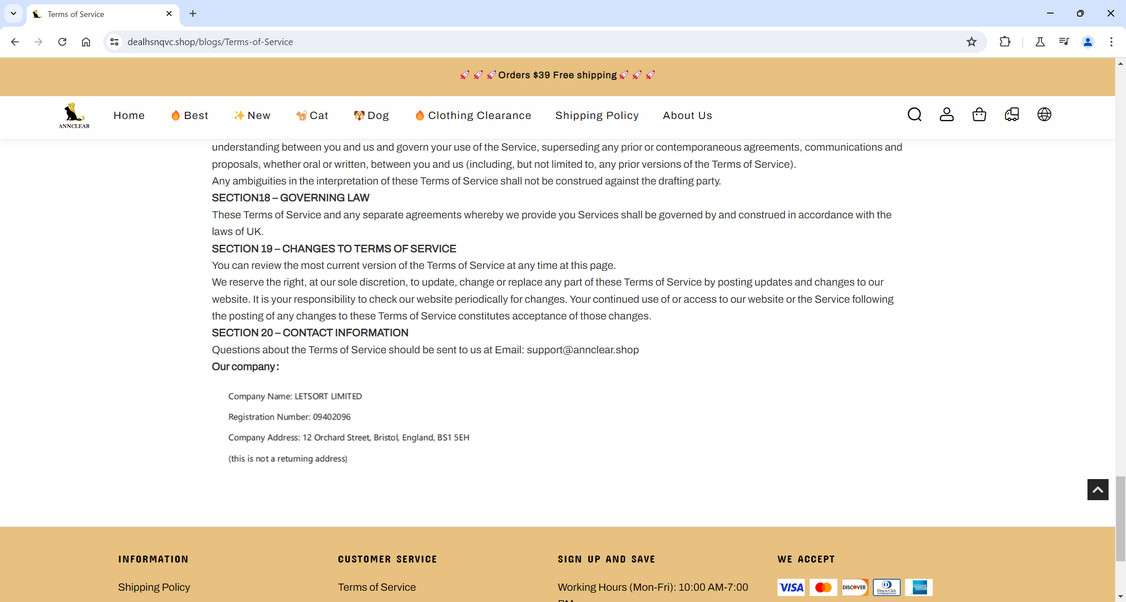The width and height of the screenshot is (1126, 602).
Task: Open the Chrome Labs flask icon
Action: point(1039,42)
